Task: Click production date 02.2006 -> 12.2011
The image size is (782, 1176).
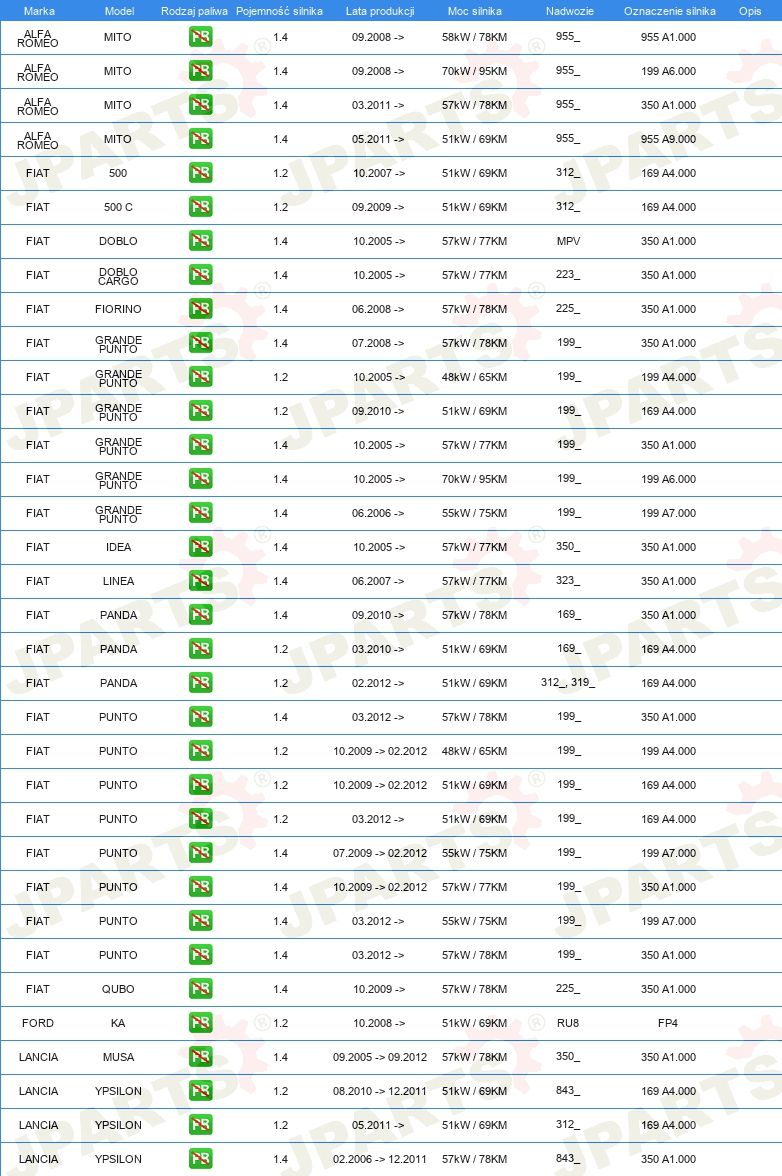Action: [380, 1160]
